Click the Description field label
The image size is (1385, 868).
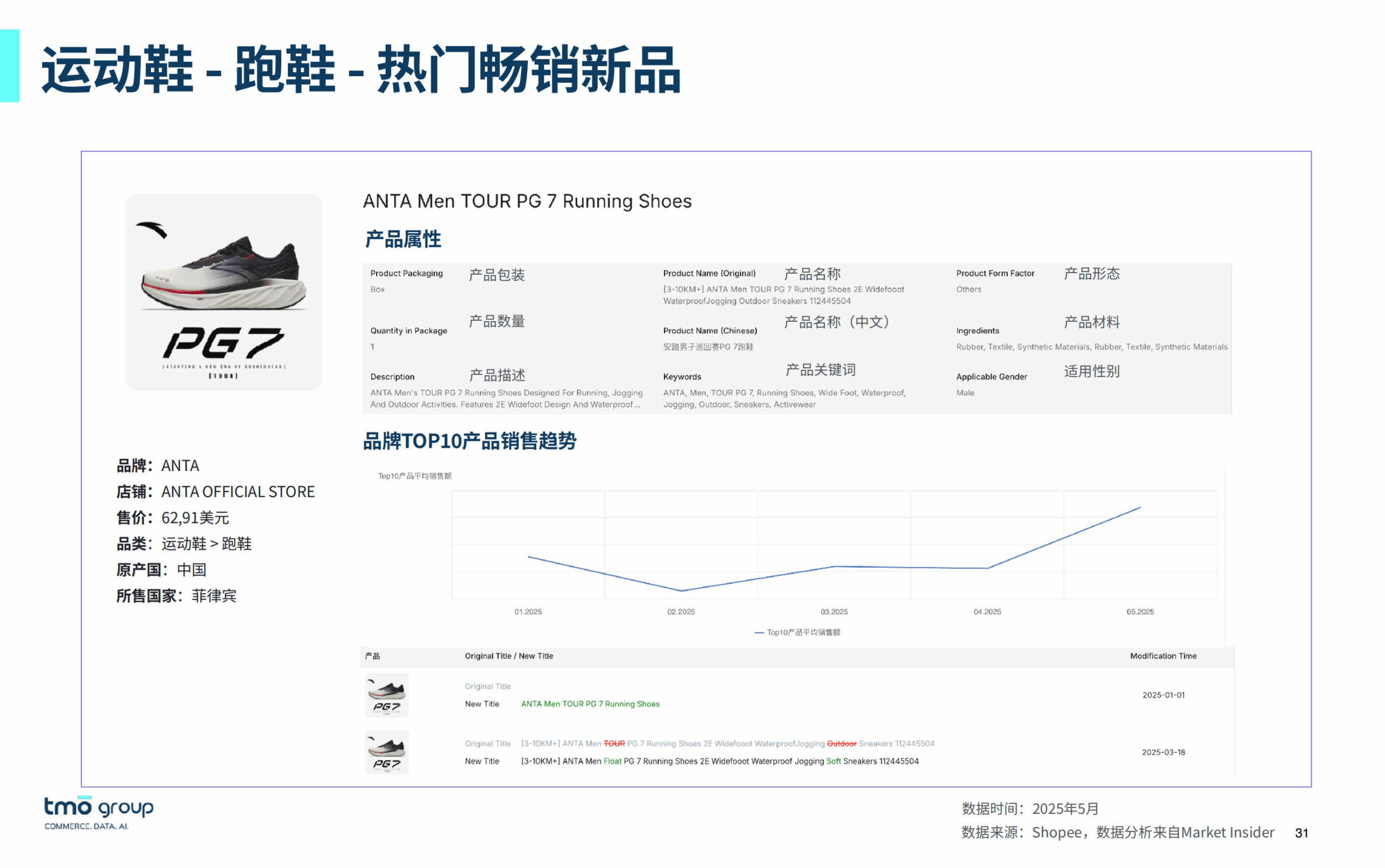click(x=392, y=376)
